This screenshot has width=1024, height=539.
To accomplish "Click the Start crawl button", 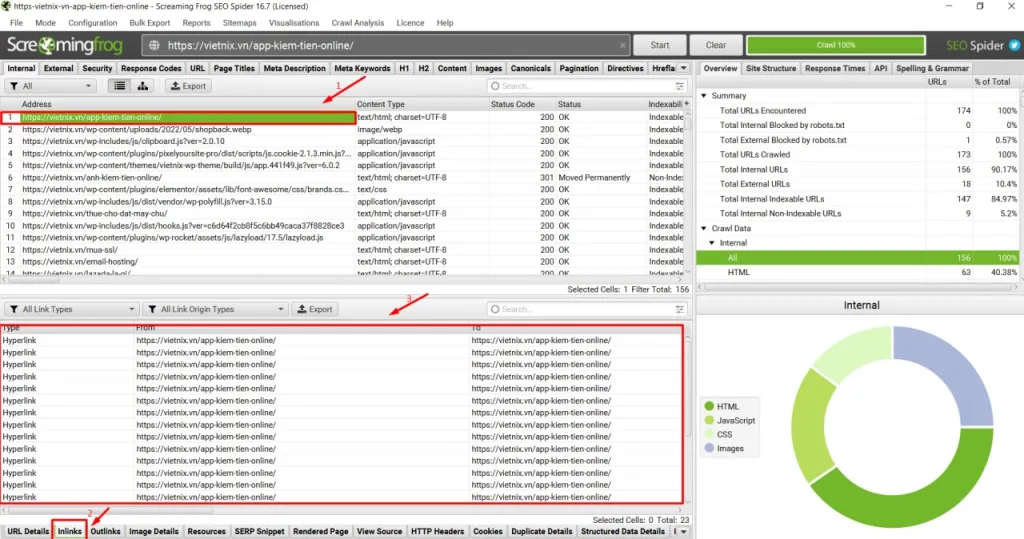I will [x=660, y=45].
